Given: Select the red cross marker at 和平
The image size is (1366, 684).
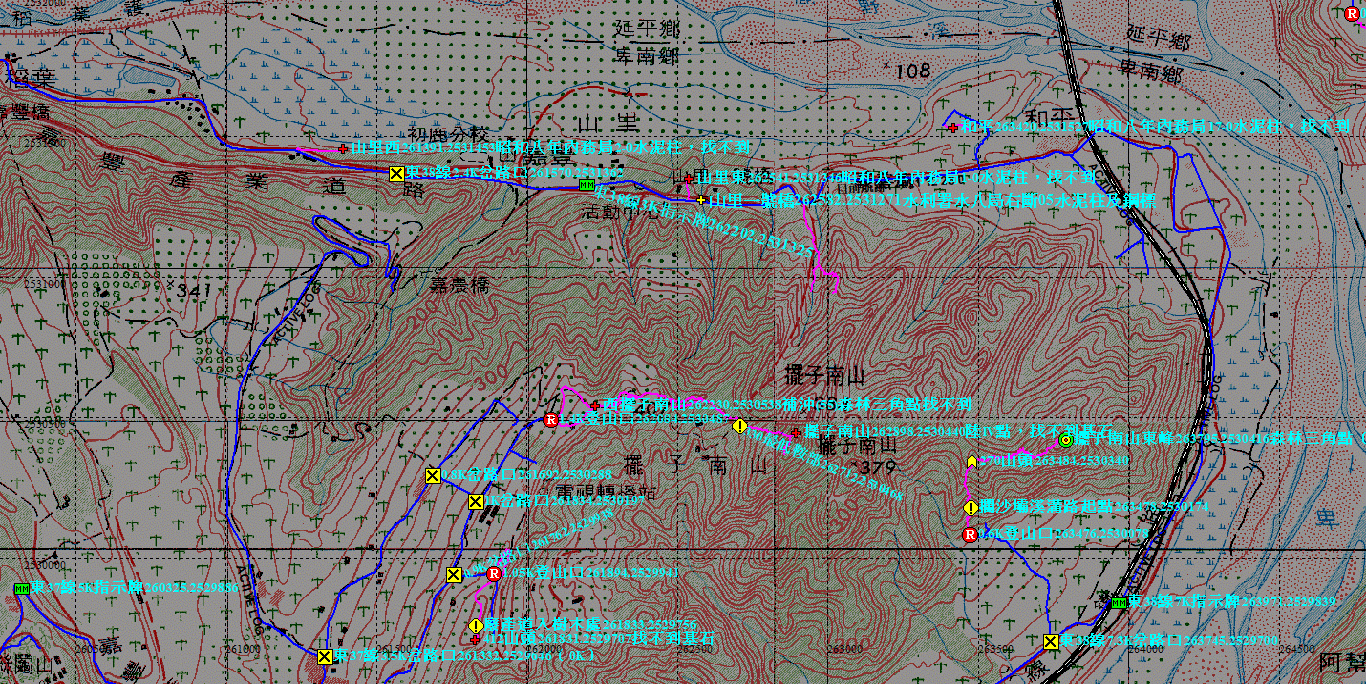Looking at the screenshot, I should (953, 127).
